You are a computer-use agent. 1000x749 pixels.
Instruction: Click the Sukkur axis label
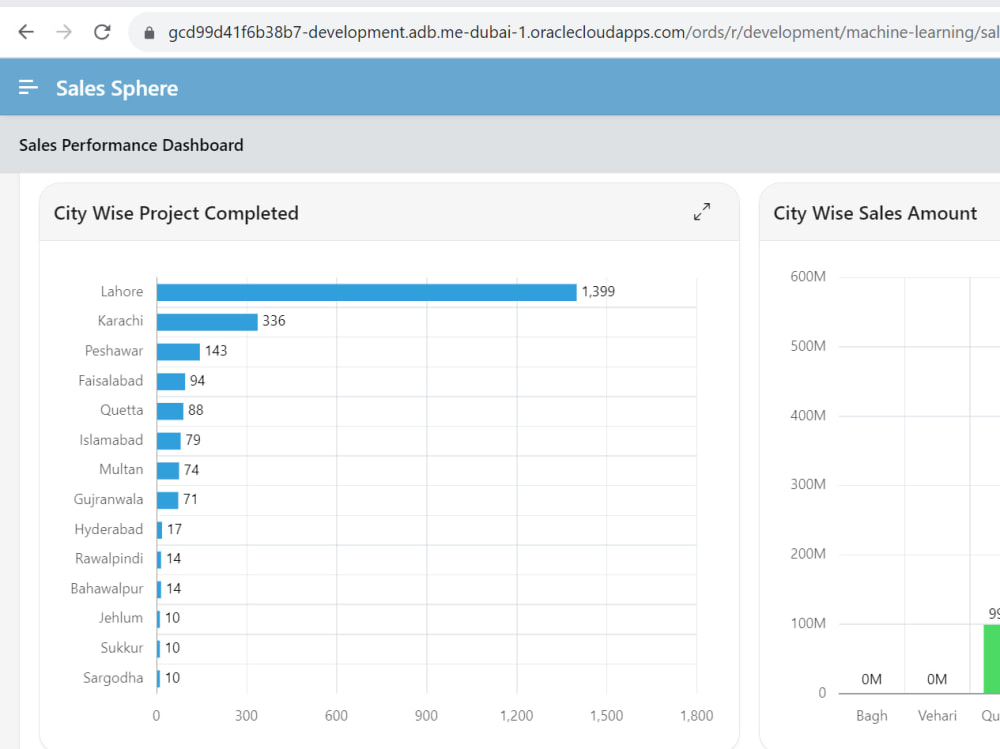tap(122, 648)
